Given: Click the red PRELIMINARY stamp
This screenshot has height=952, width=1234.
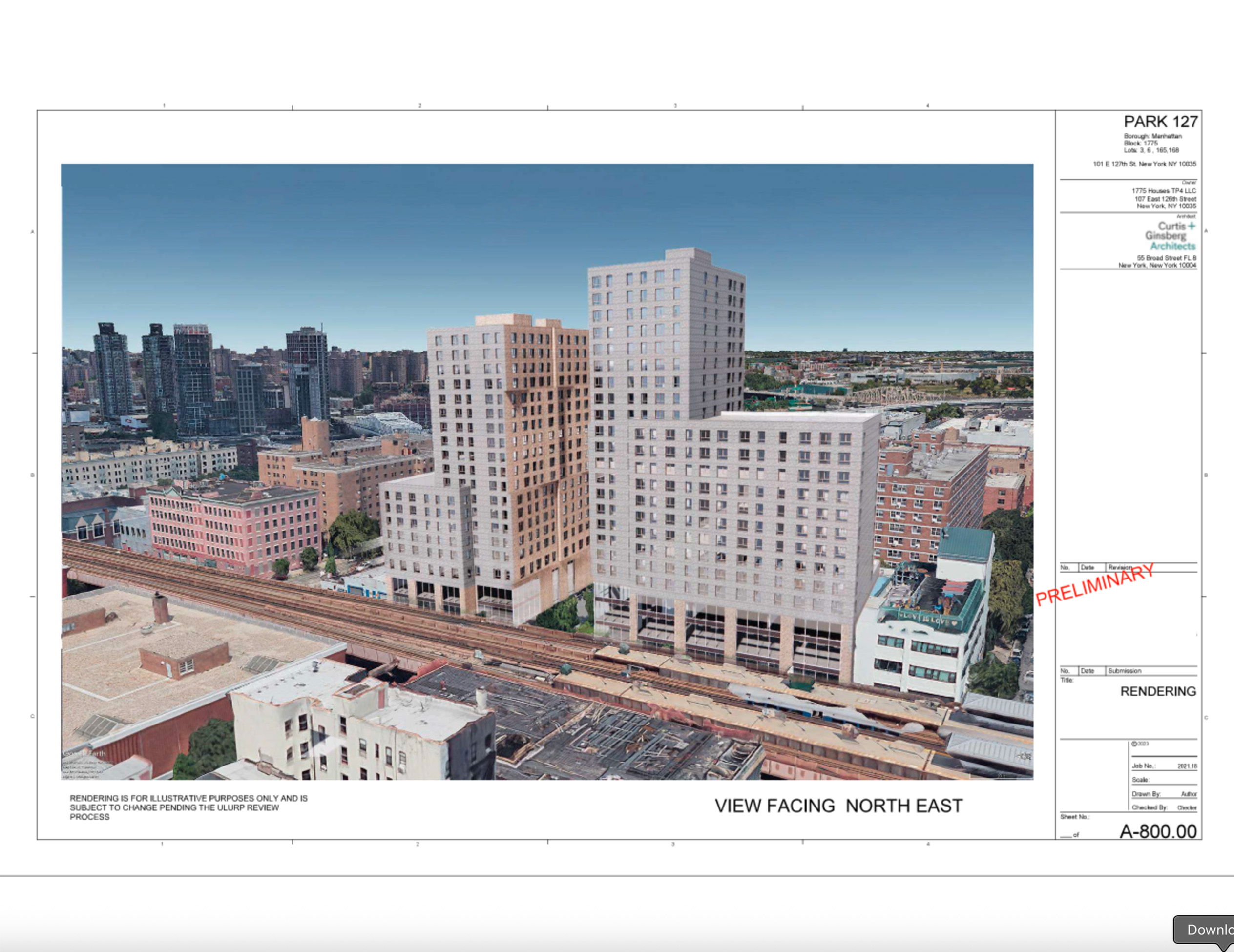Looking at the screenshot, I should click(x=1094, y=584).
